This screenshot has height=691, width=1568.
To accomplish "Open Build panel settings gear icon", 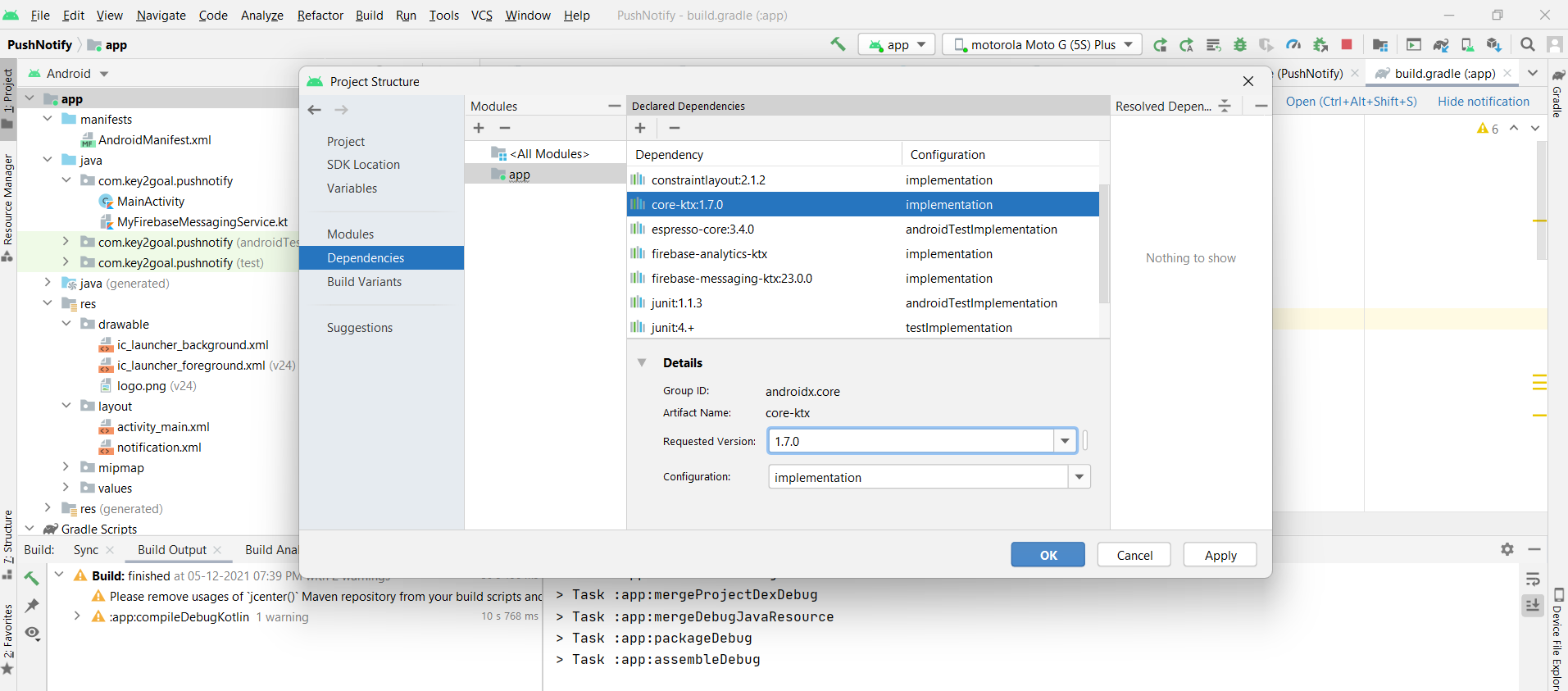I will click(x=1507, y=549).
